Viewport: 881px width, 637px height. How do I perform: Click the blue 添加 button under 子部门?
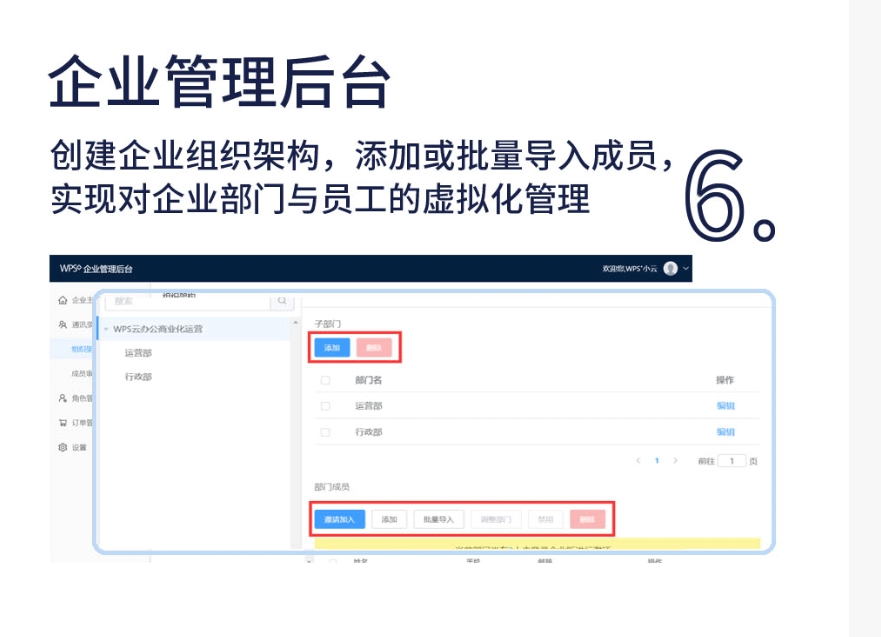332,348
